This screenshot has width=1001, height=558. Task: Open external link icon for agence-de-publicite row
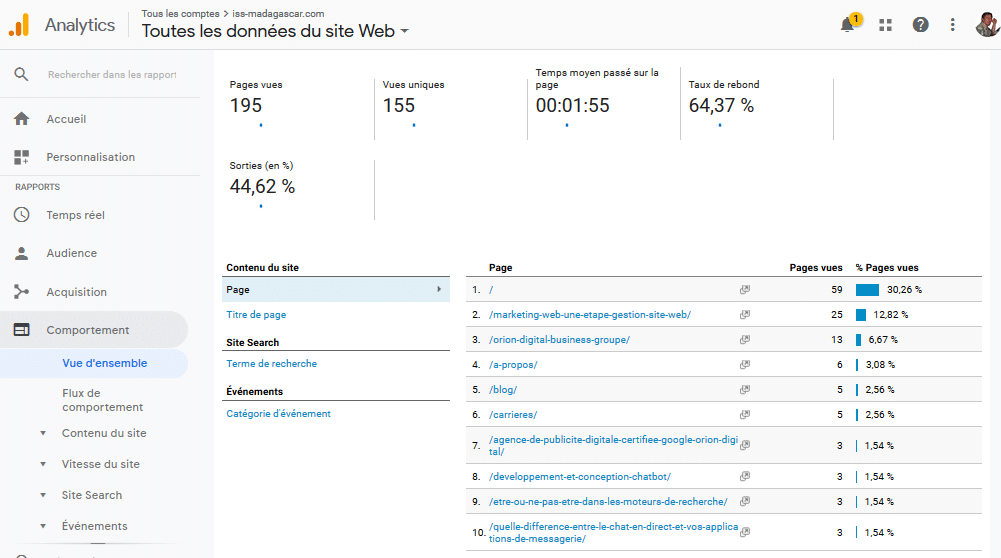pos(744,445)
